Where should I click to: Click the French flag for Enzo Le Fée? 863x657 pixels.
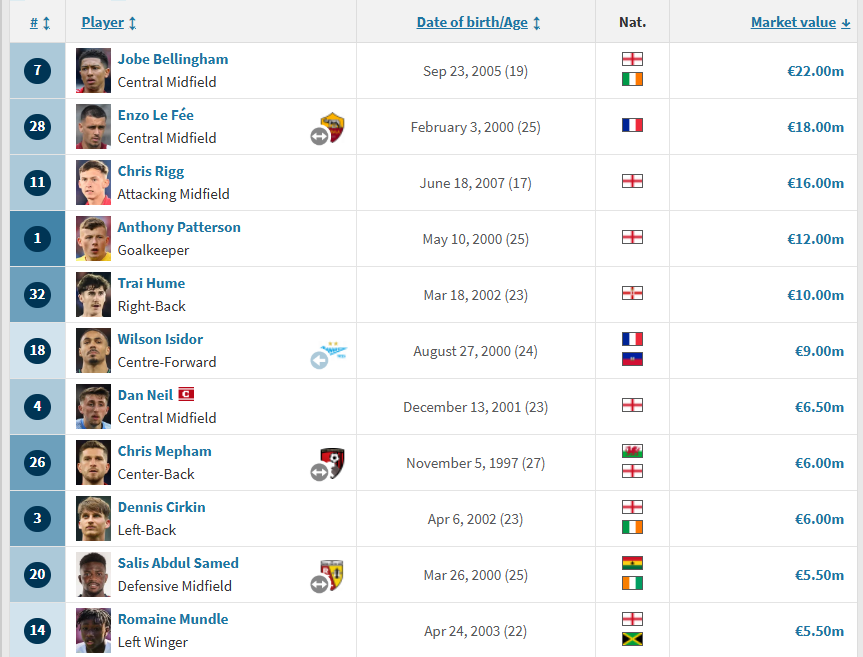point(632,125)
